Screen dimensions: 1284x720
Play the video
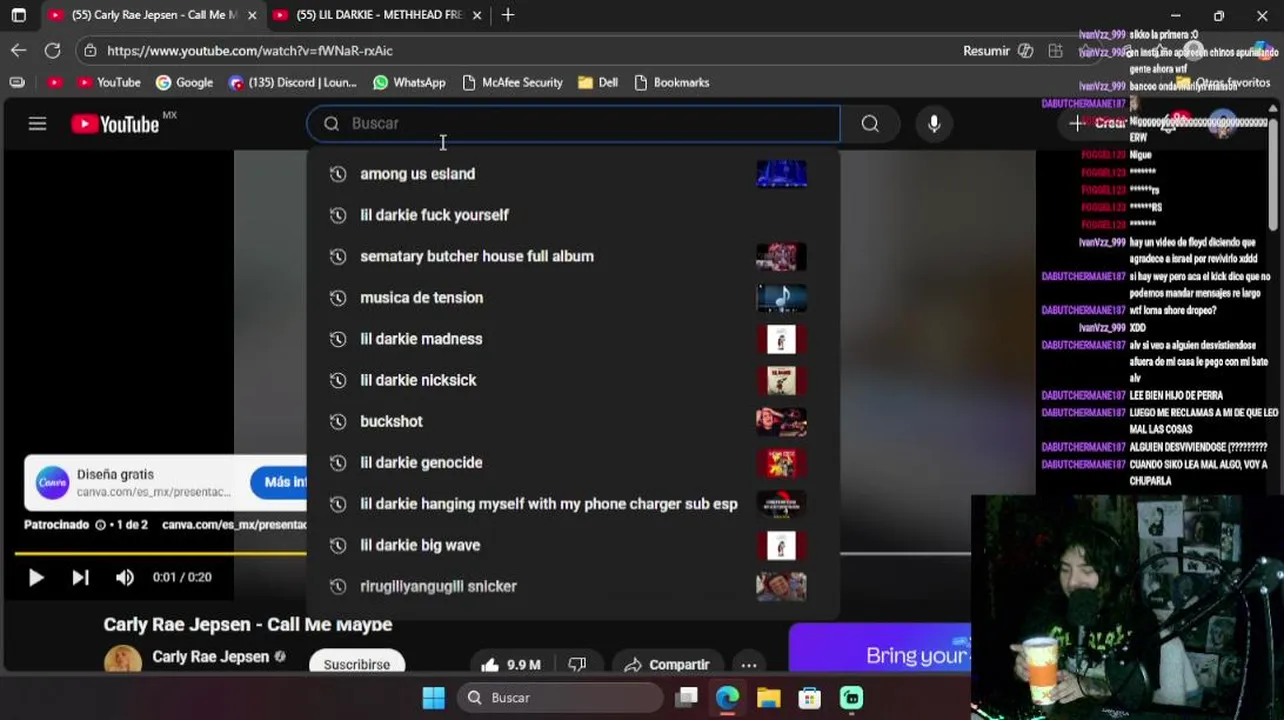[35, 577]
